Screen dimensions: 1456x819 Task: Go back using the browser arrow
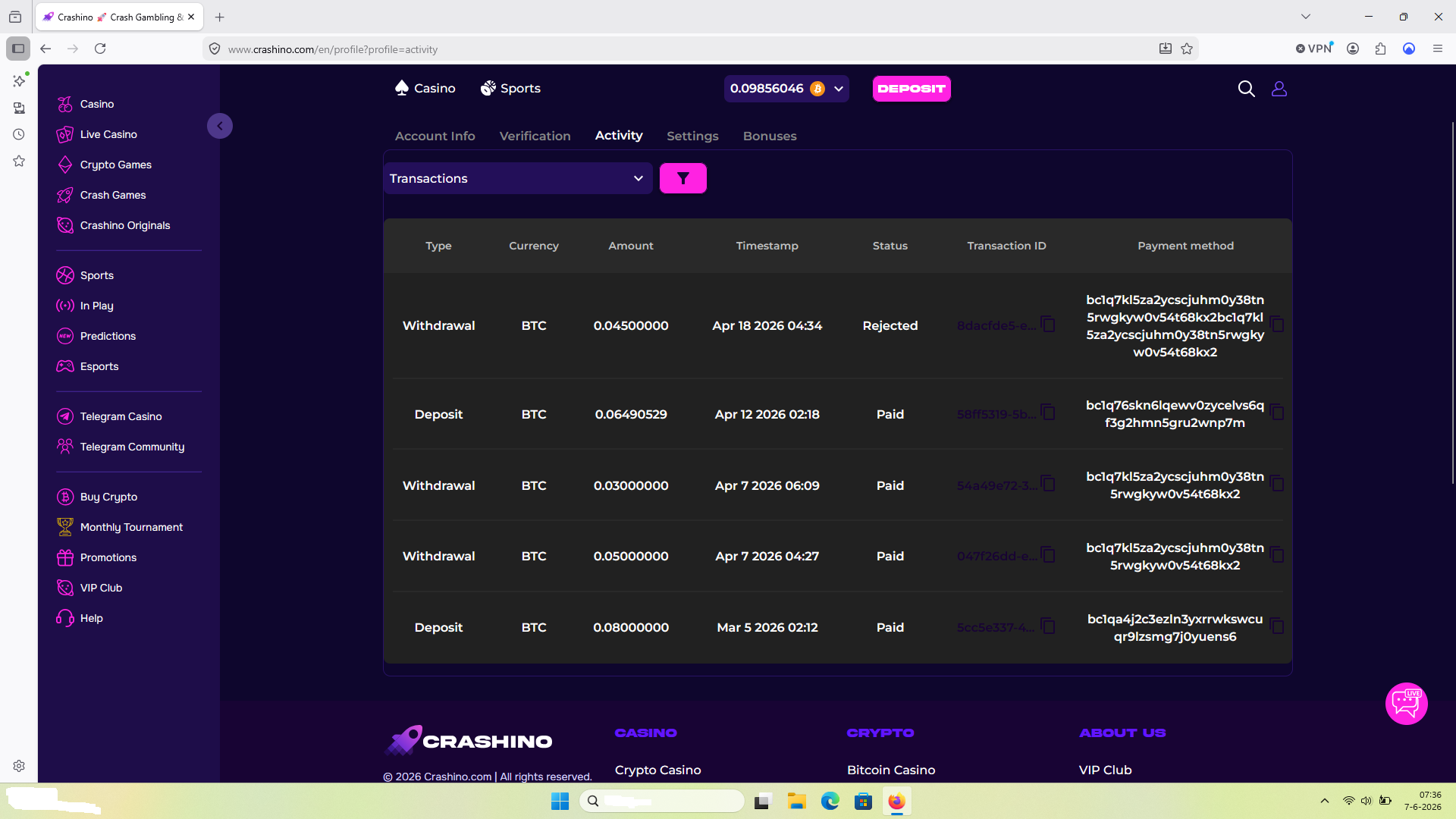(45, 49)
